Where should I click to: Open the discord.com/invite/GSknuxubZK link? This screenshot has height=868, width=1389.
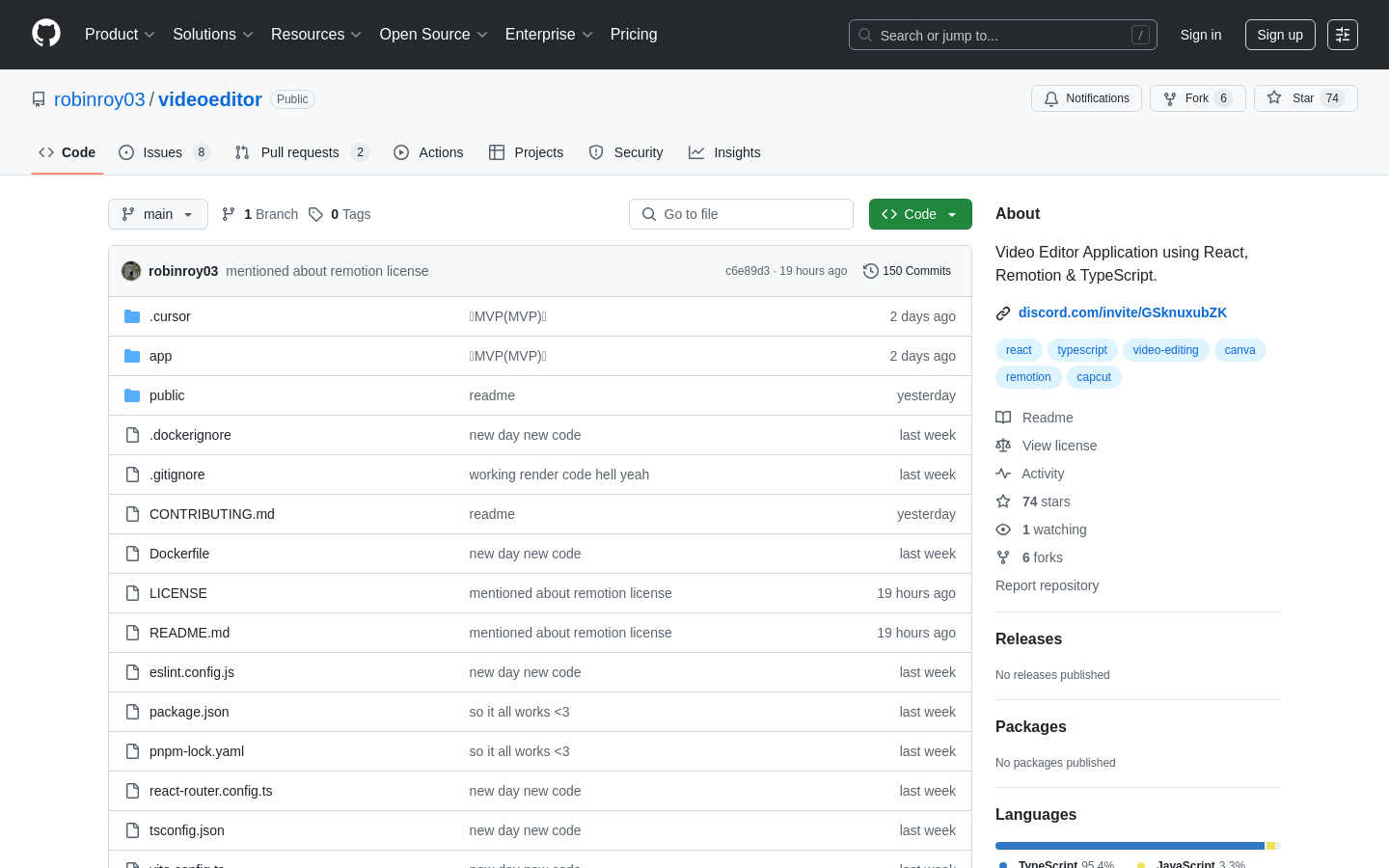tap(1123, 312)
